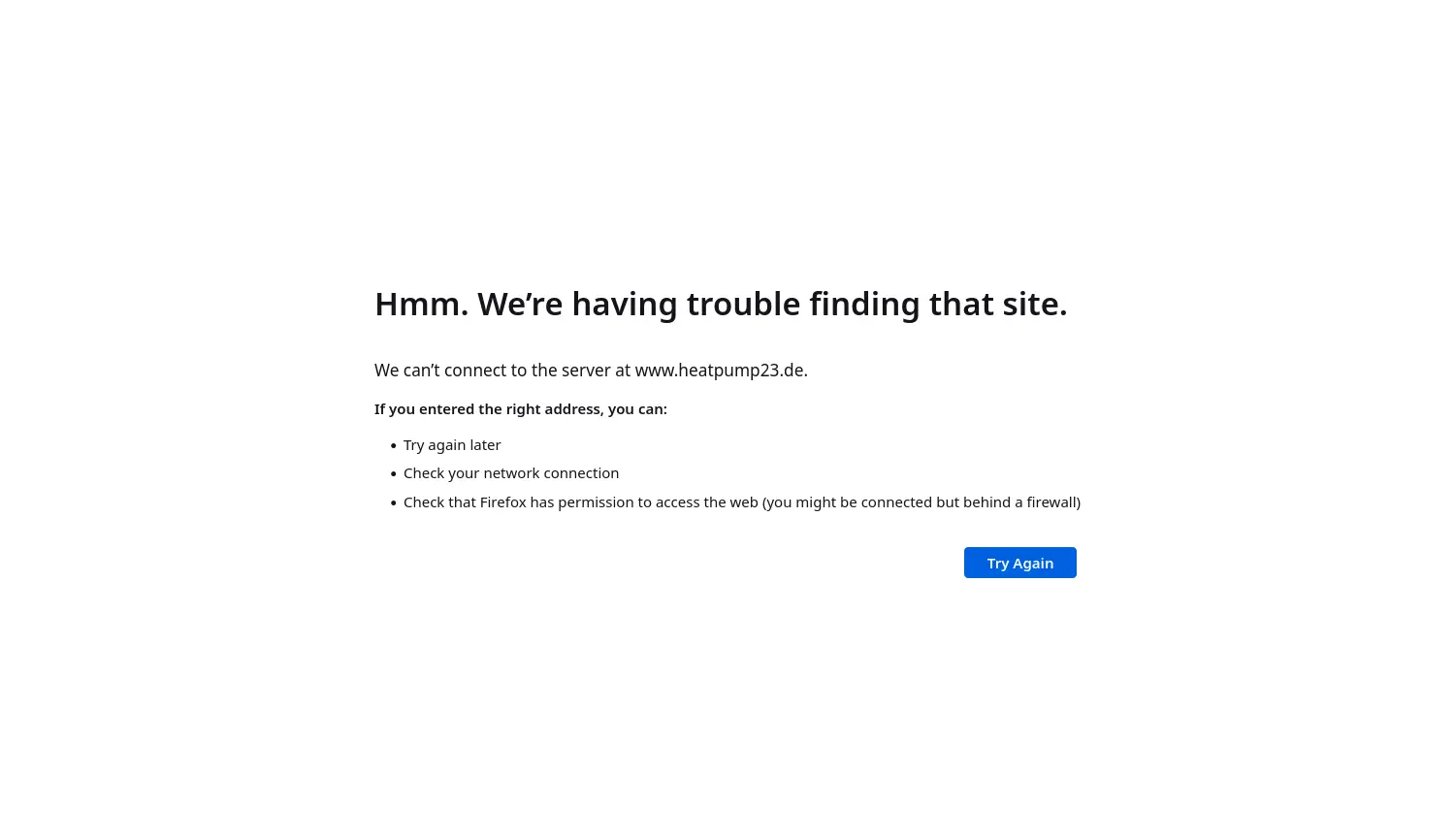The image size is (1455, 840).
Task: Click the www.heatpump23.de address text
Action: [720, 371]
